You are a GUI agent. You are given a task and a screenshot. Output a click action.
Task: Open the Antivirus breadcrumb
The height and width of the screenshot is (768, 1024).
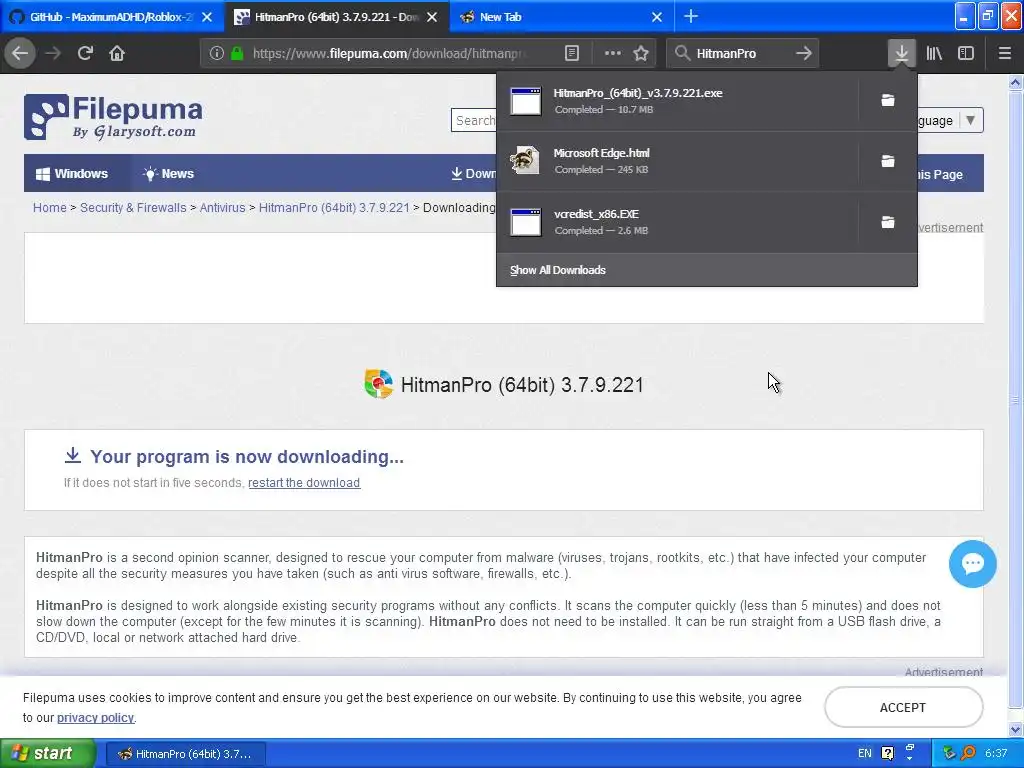coord(222,208)
